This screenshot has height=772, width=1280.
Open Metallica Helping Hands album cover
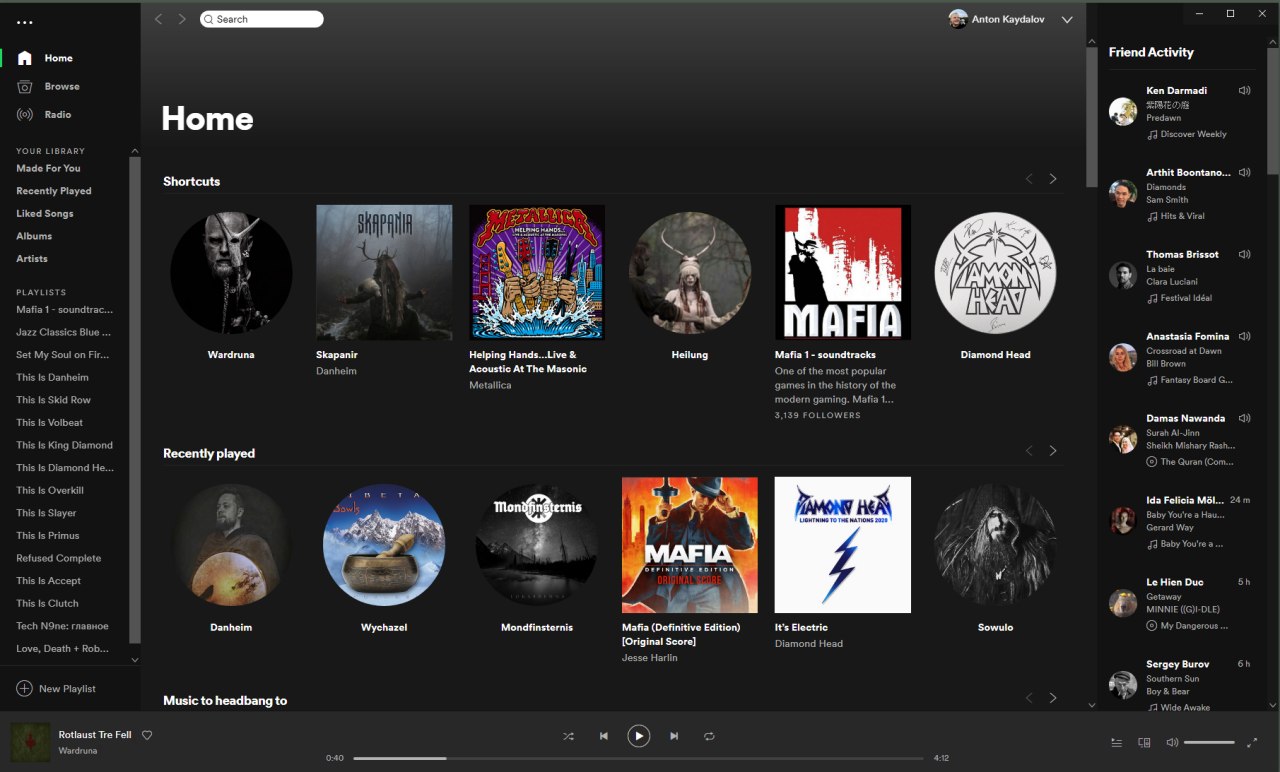(x=537, y=273)
